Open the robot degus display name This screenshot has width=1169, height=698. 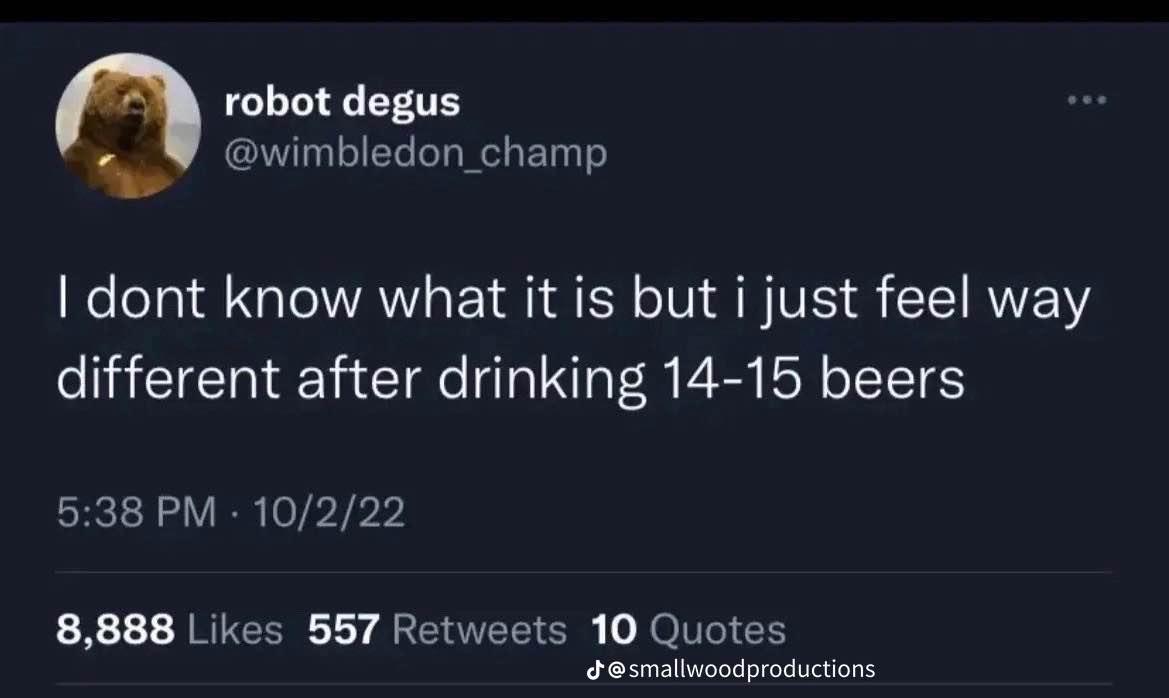[x=342, y=101]
